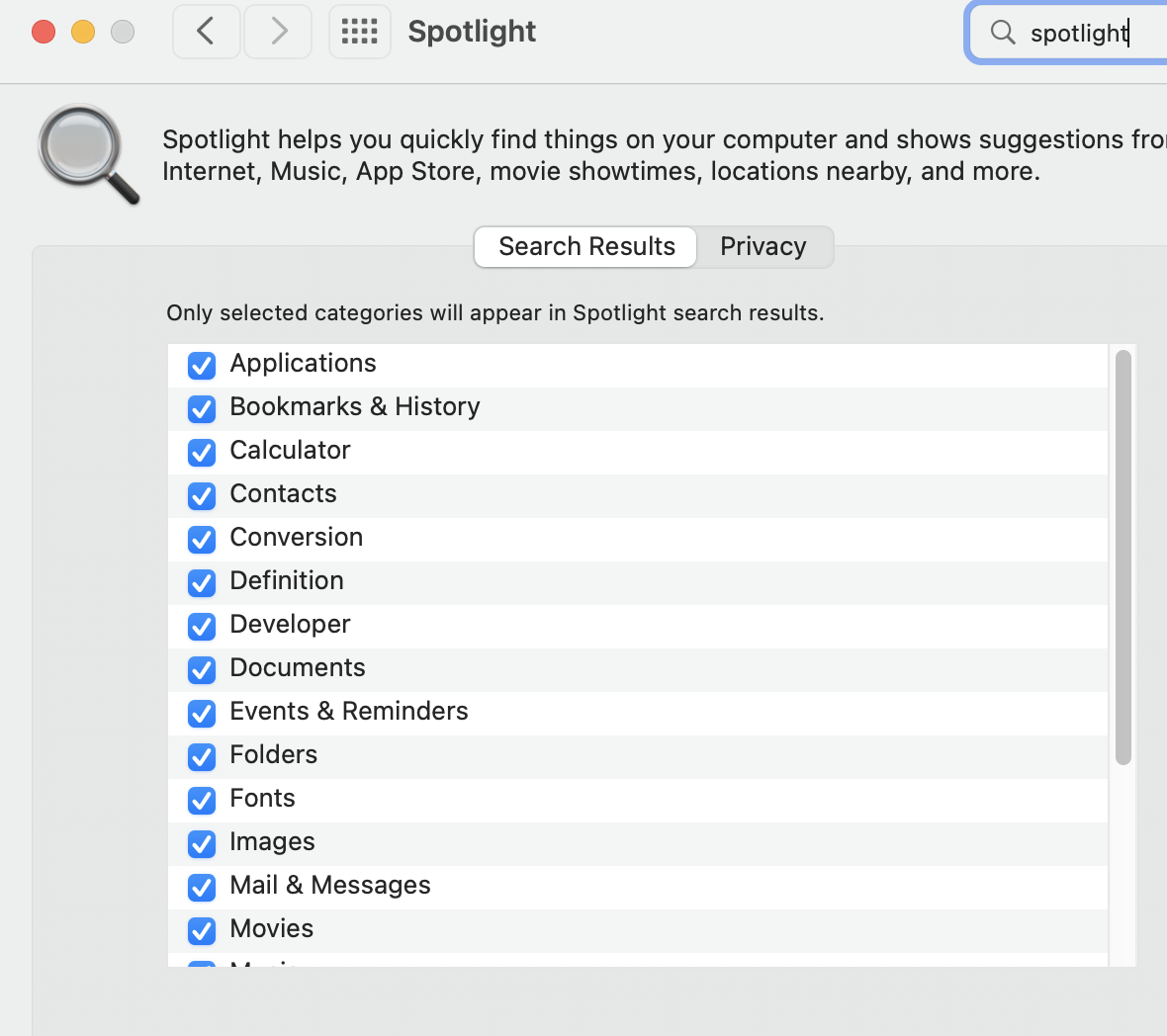1167x1036 pixels.
Task: Switch to the Privacy tab
Action: click(763, 247)
